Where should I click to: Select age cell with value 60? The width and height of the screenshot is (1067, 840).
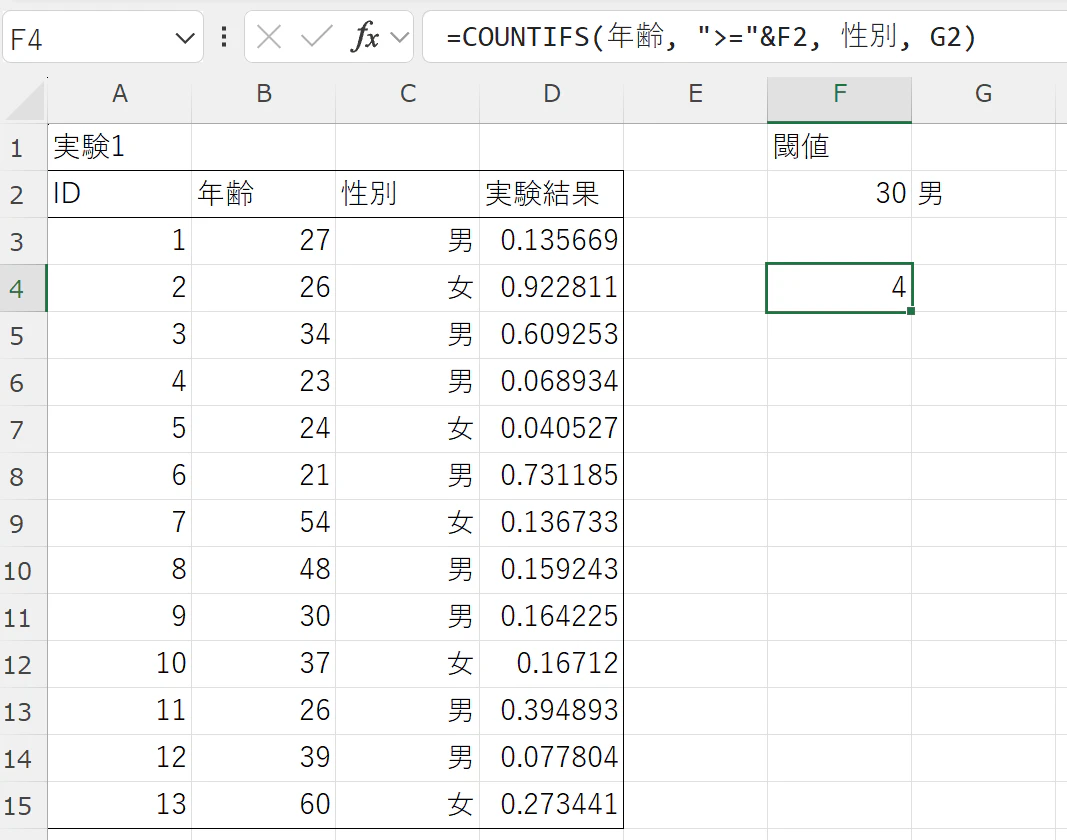(264, 805)
